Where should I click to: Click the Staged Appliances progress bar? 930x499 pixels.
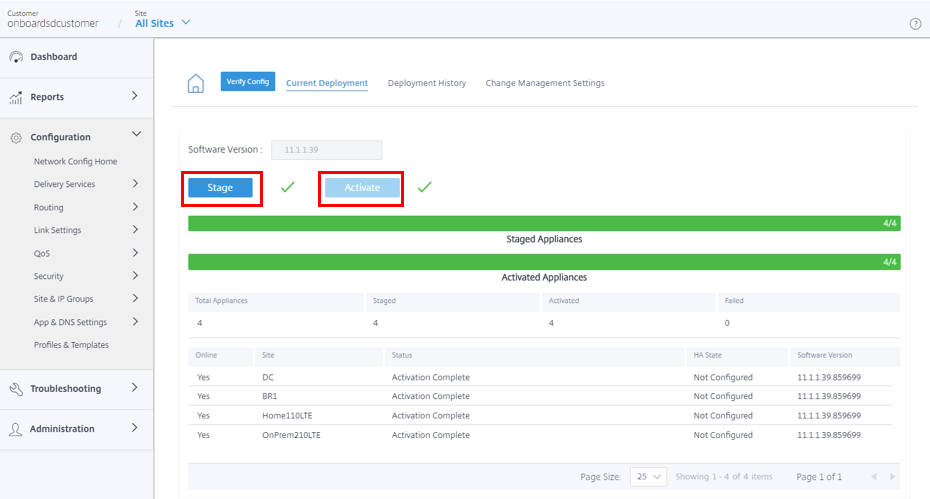click(x=544, y=223)
